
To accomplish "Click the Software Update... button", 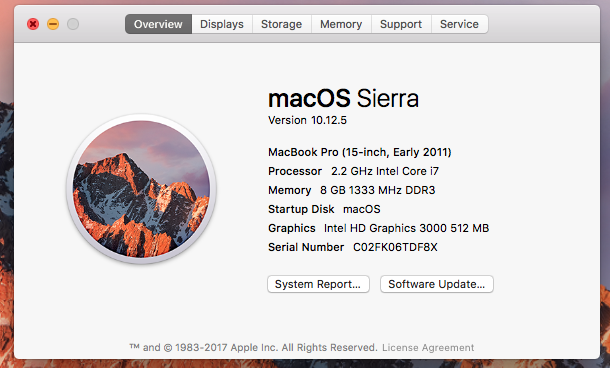I will (436, 284).
